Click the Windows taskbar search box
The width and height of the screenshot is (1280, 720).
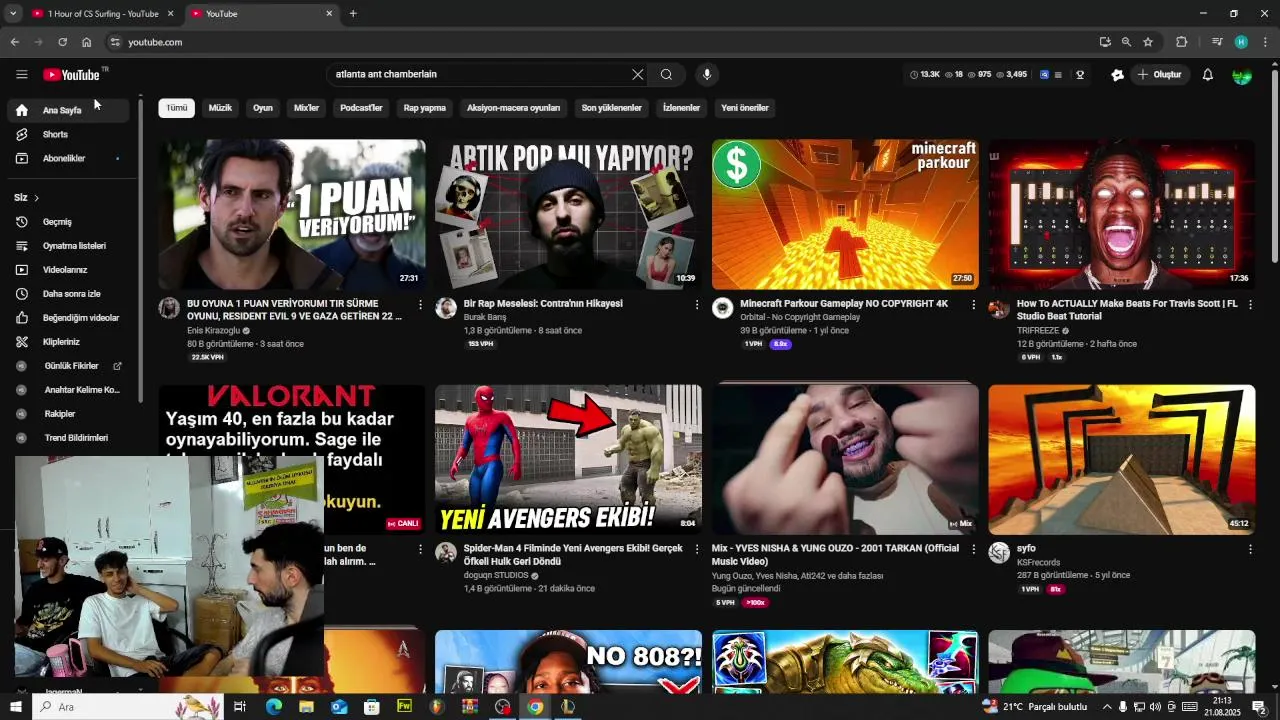130,707
